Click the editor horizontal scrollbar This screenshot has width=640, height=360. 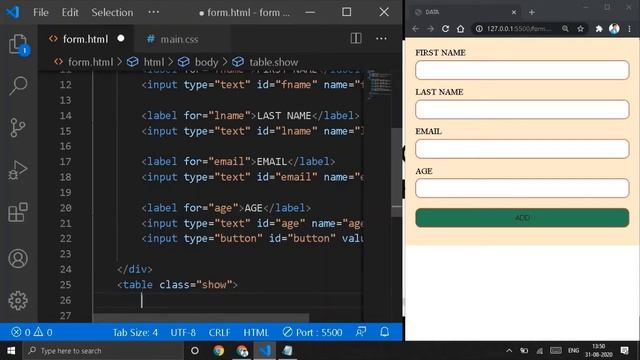201,318
